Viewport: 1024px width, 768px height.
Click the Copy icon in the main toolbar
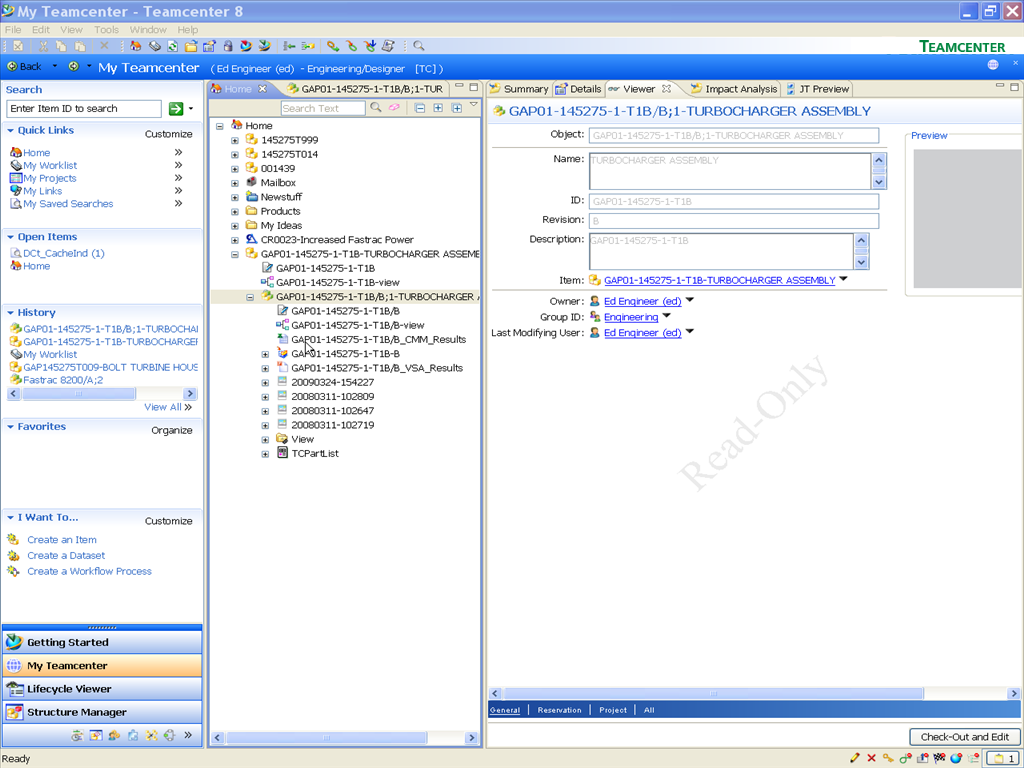(x=61, y=46)
